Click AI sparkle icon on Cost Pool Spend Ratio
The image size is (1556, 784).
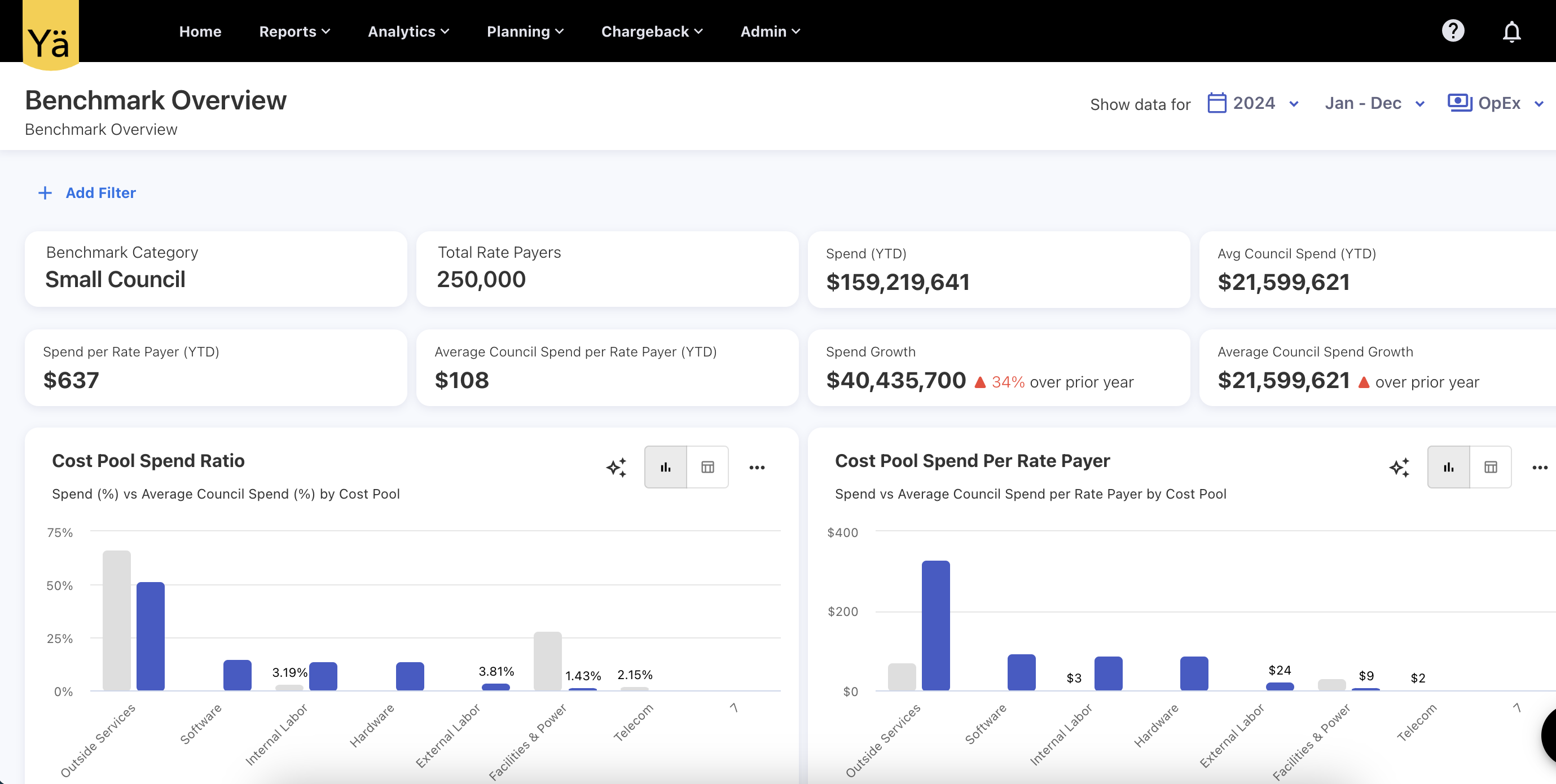pyautogui.click(x=616, y=467)
